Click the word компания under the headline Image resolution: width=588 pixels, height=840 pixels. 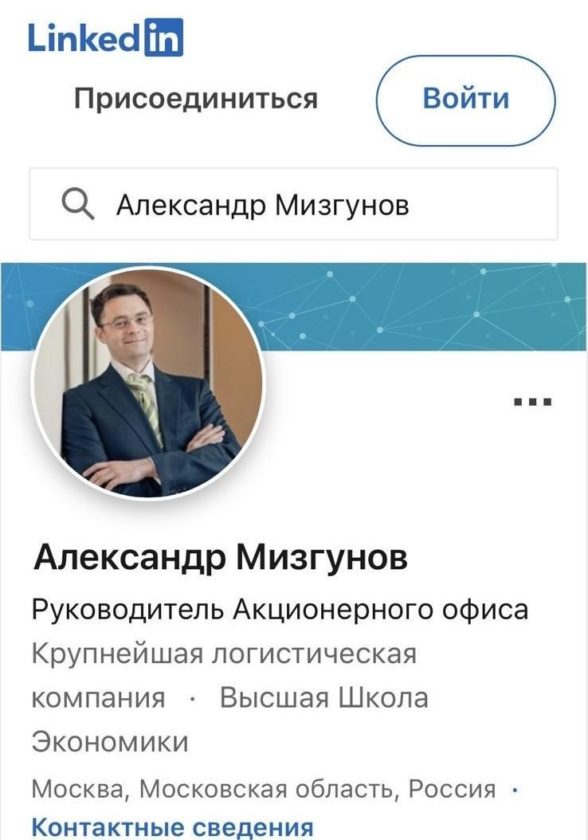click(98, 699)
